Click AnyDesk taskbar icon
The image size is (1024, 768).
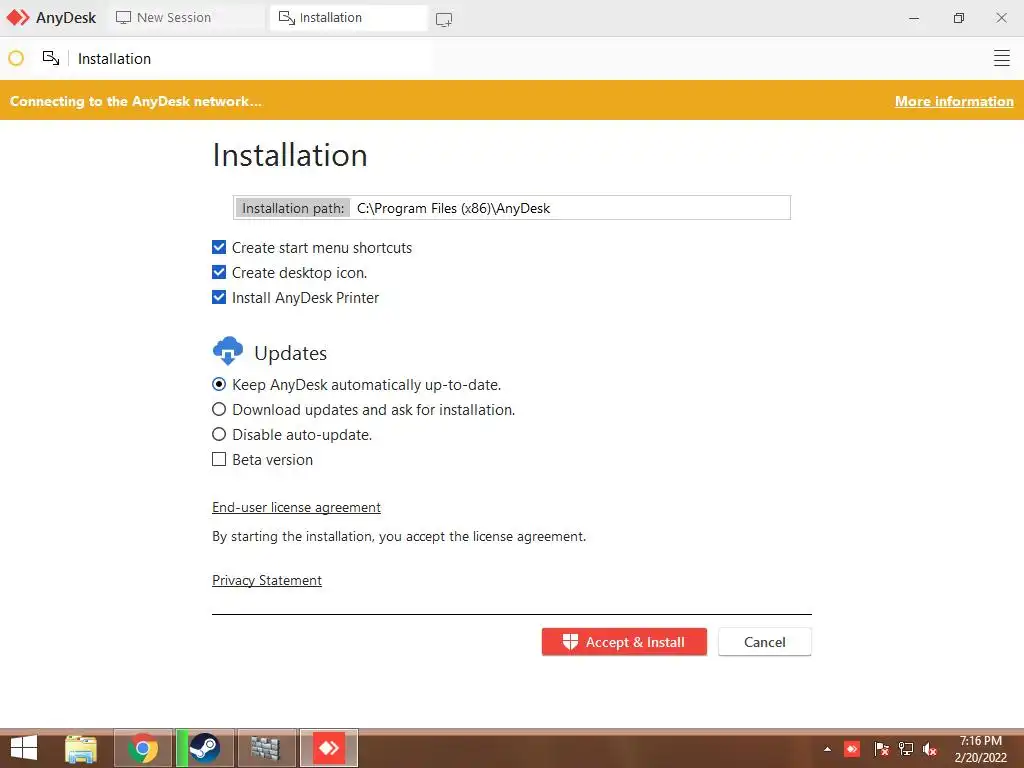[x=328, y=748]
